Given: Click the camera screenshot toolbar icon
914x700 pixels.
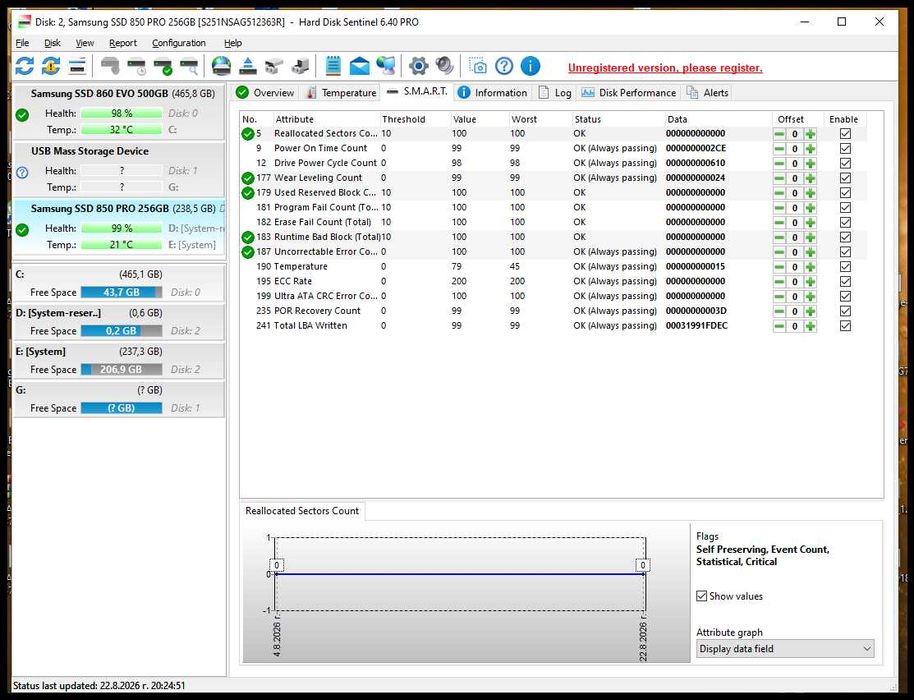Looking at the screenshot, I should pos(478,66).
